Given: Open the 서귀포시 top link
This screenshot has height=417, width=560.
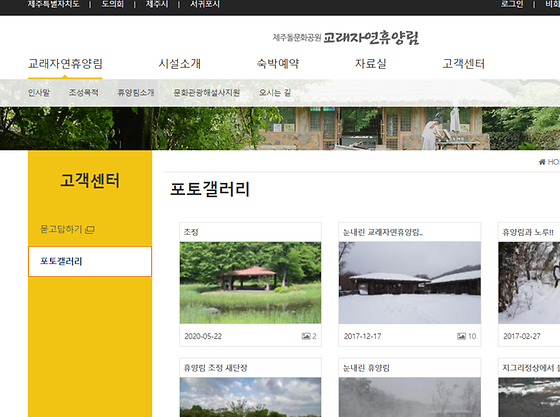Looking at the screenshot, I should coord(205,4).
